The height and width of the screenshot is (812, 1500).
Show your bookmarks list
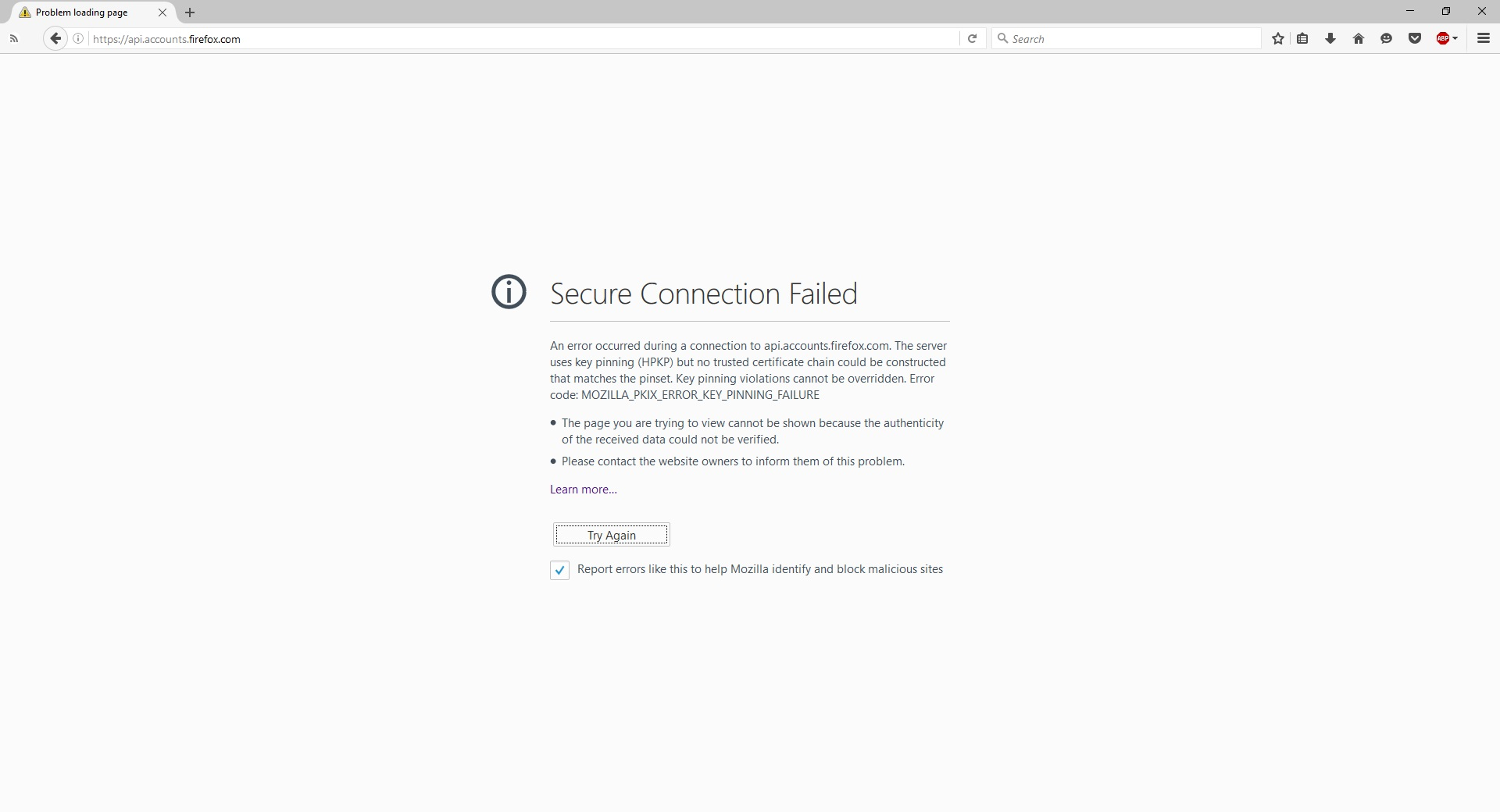coord(1302,38)
